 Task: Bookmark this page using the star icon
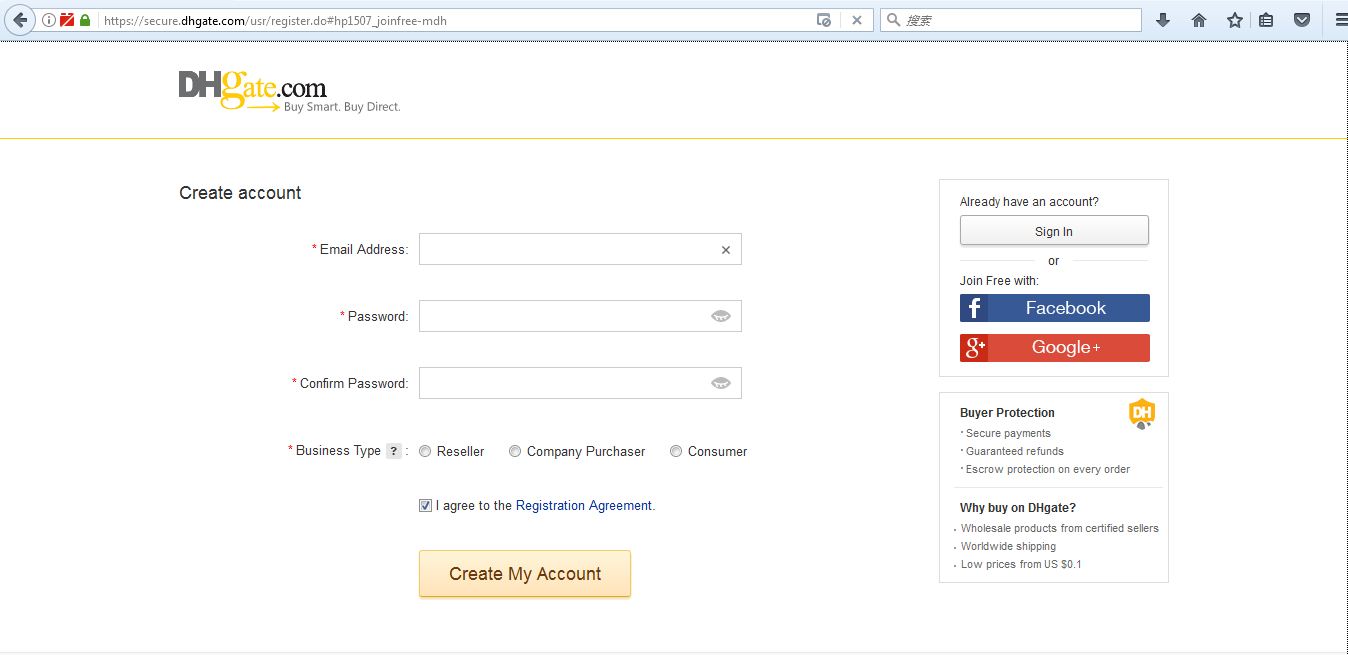1234,19
